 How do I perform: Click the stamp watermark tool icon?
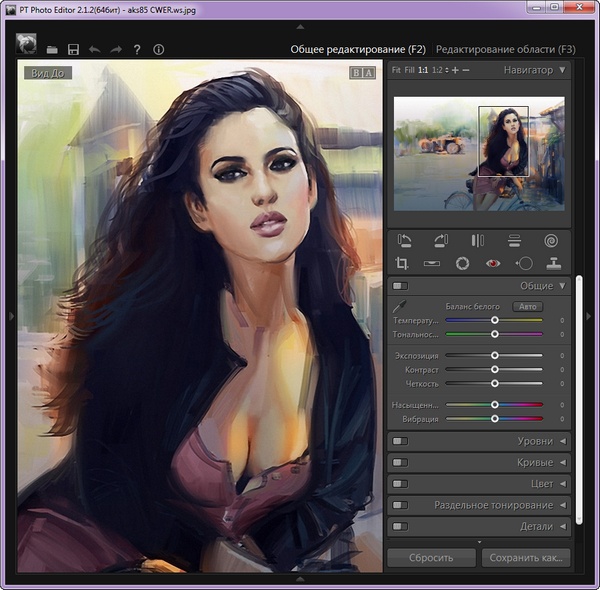pyautogui.click(x=552, y=263)
